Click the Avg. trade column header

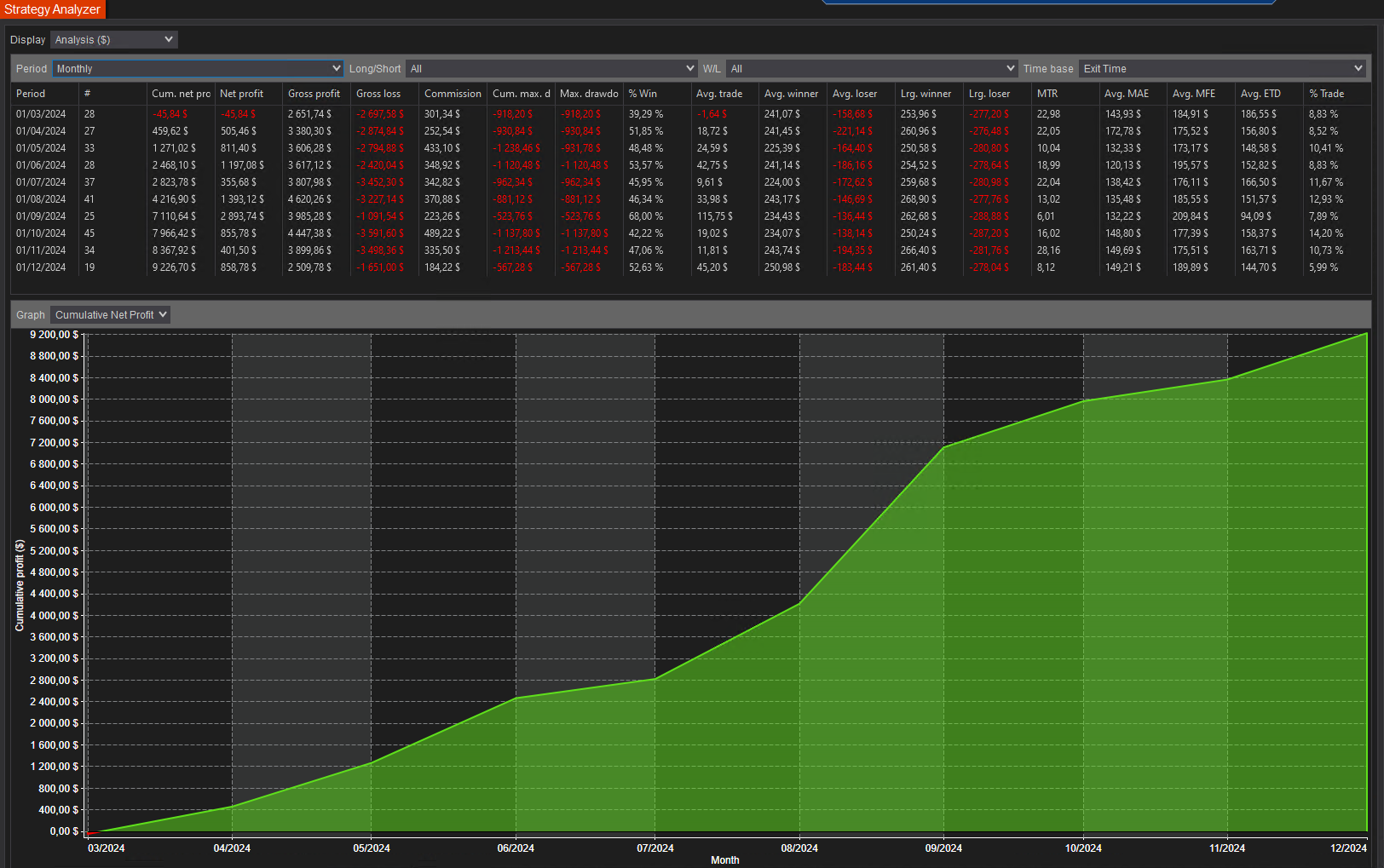coord(725,94)
